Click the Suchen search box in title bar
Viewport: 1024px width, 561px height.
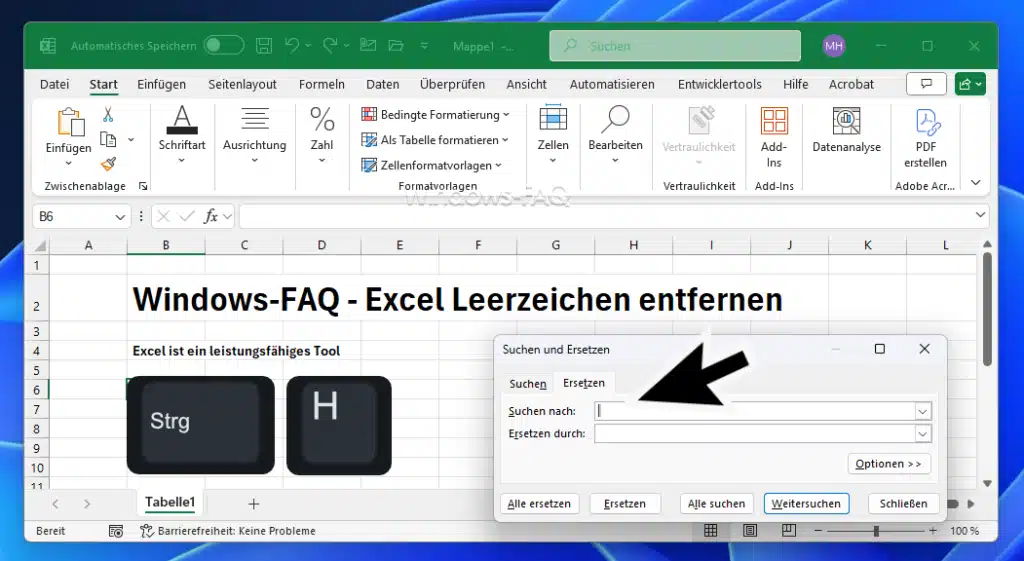(x=675, y=46)
